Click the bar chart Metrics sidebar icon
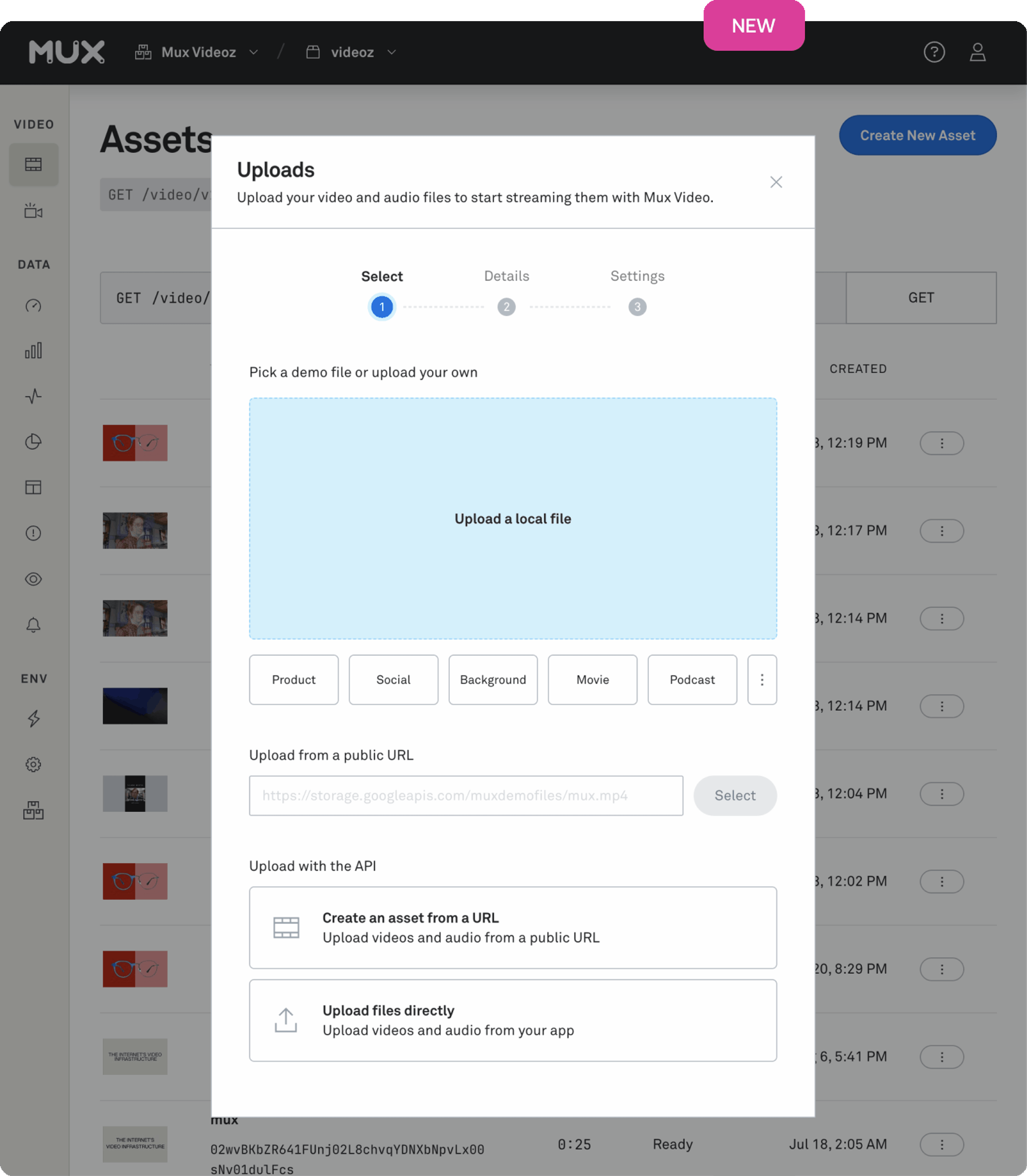The height and width of the screenshot is (1176, 1027). [33, 351]
